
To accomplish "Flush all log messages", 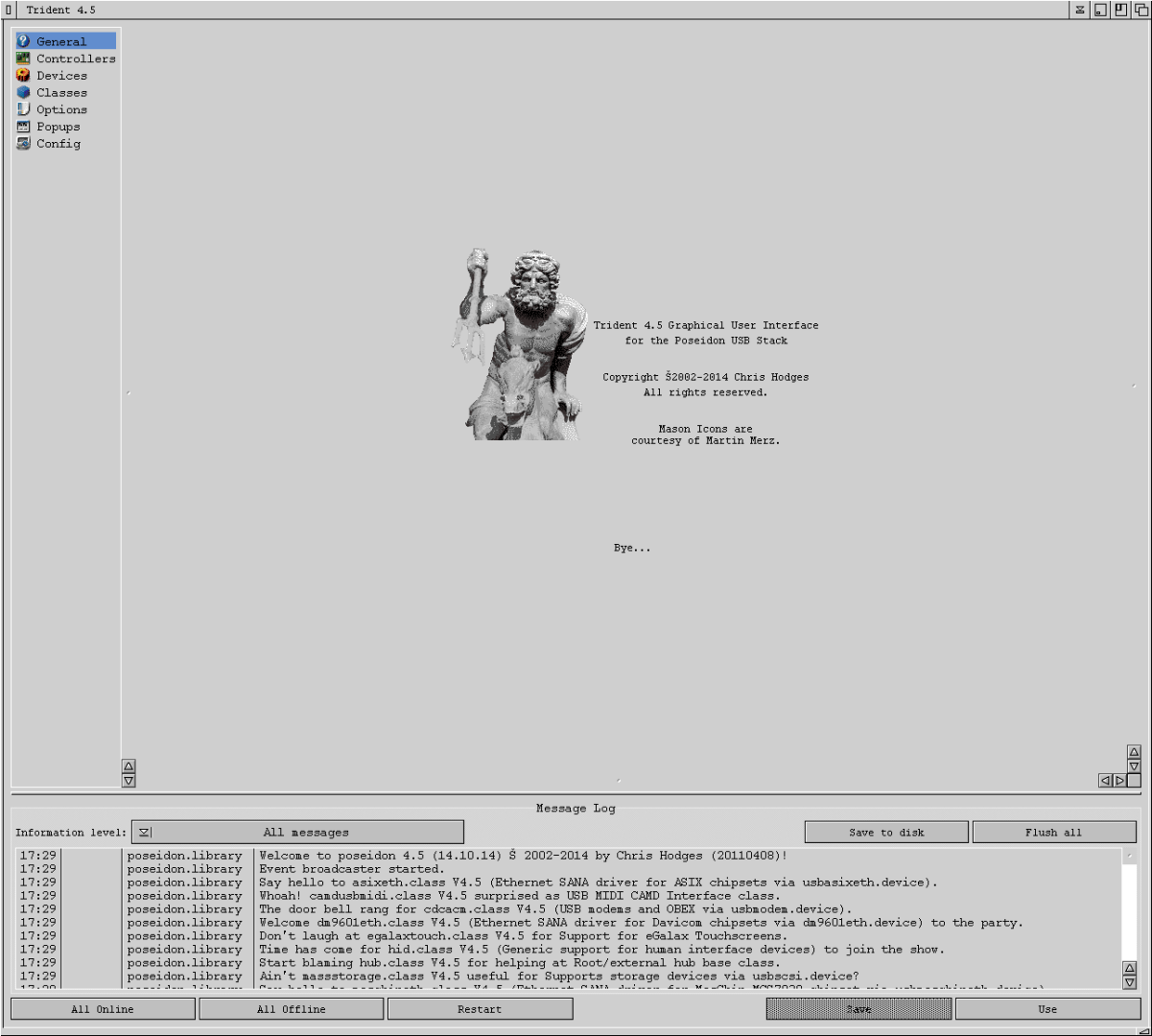I will tap(1053, 833).
